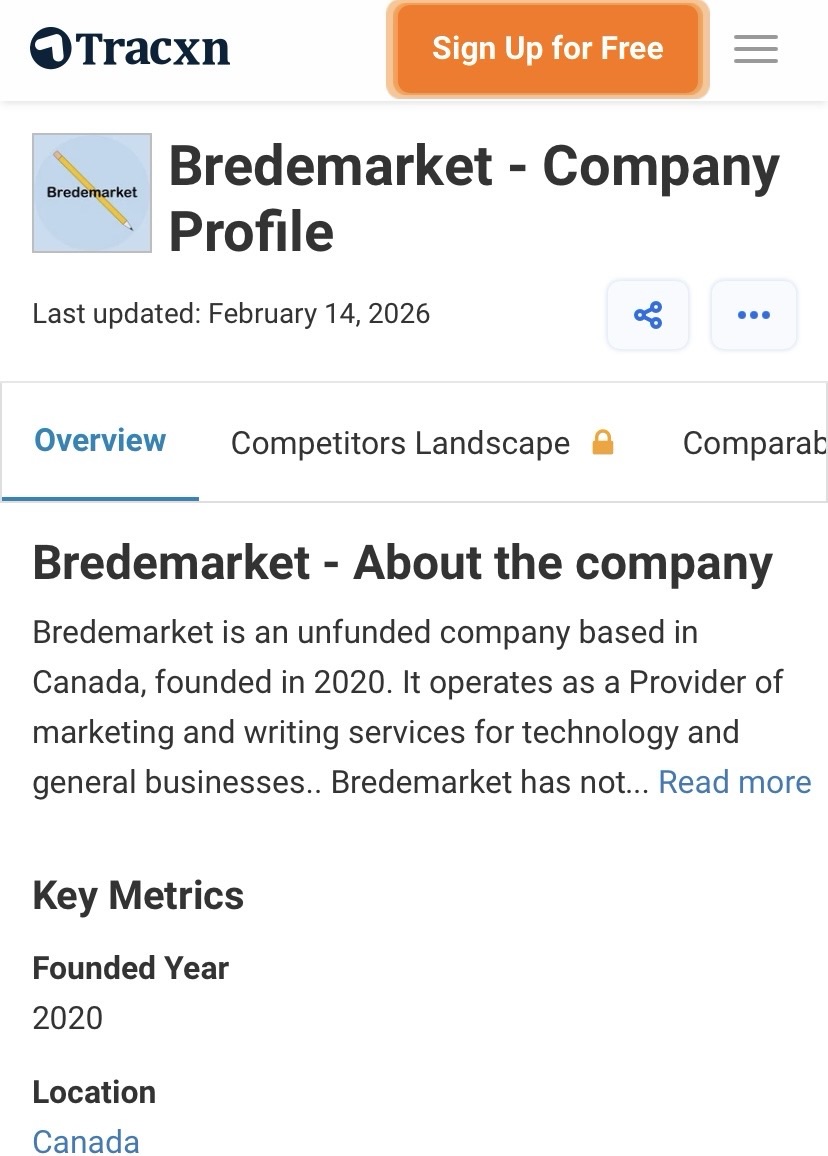Click the Bredemarket - Company Profile heading
The image size is (828, 1156).
(x=473, y=198)
